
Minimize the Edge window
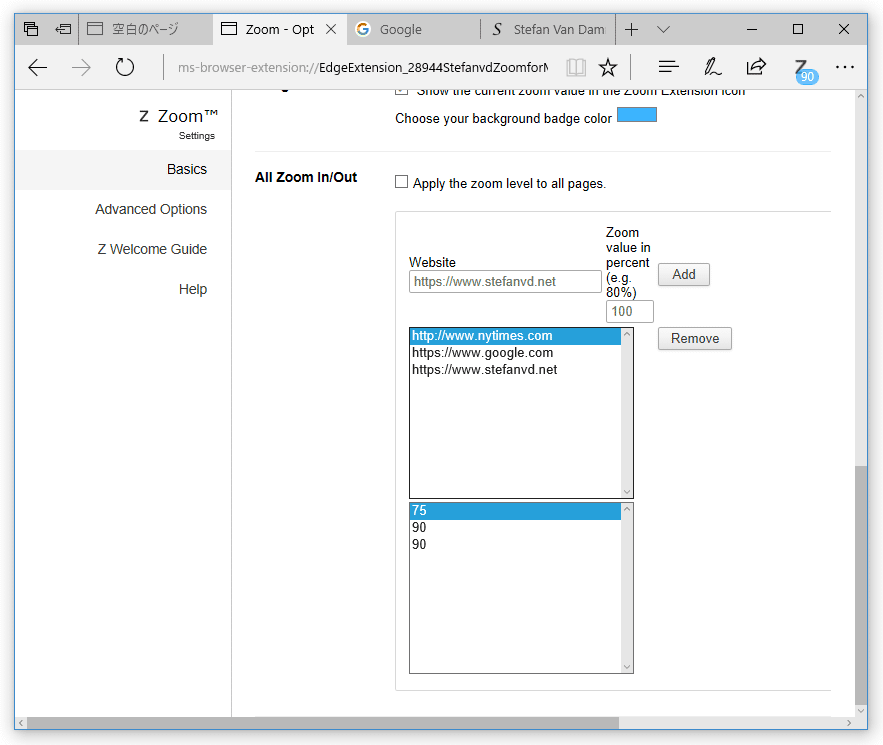click(752, 29)
